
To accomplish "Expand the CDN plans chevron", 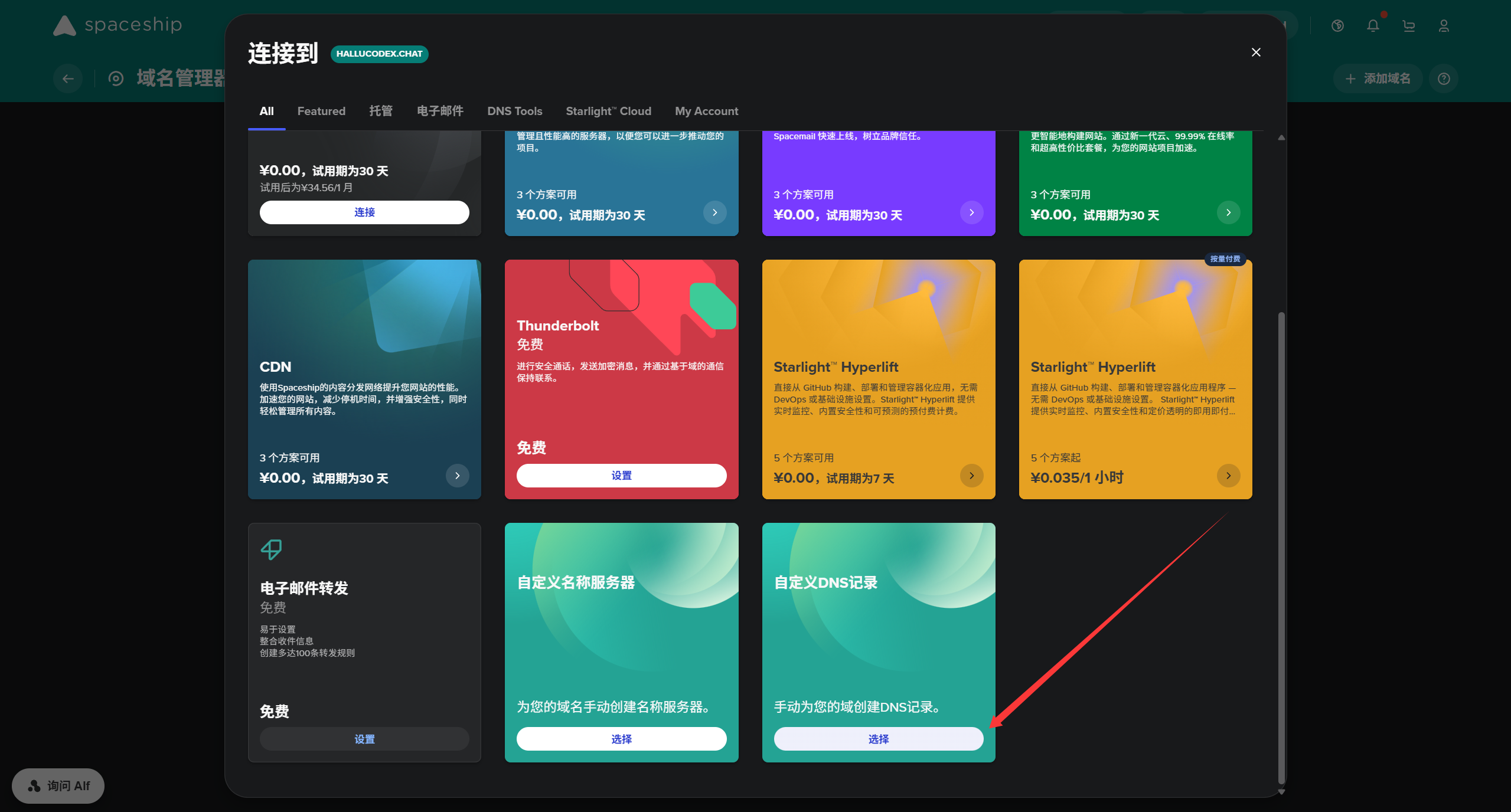I will pyautogui.click(x=457, y=476).
